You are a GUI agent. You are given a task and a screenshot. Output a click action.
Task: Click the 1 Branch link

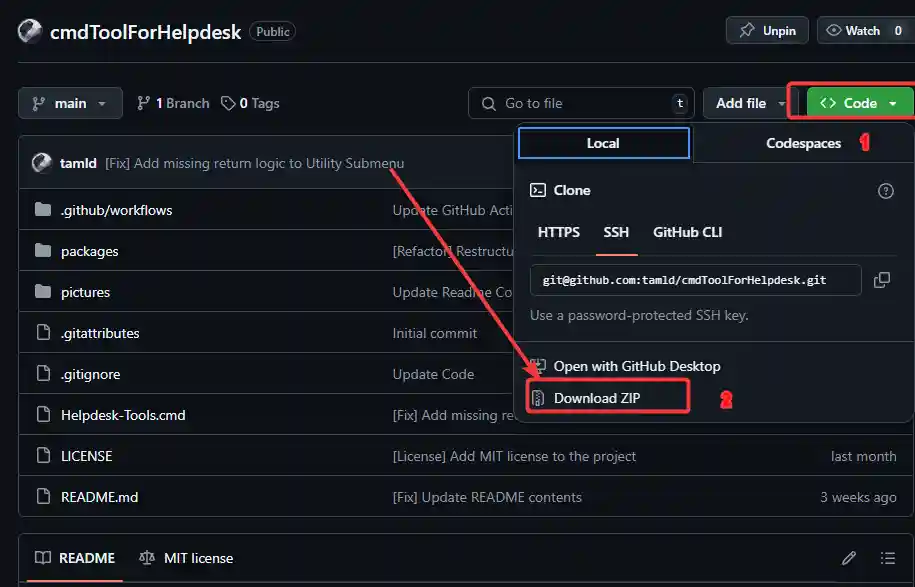coord(173,103)
